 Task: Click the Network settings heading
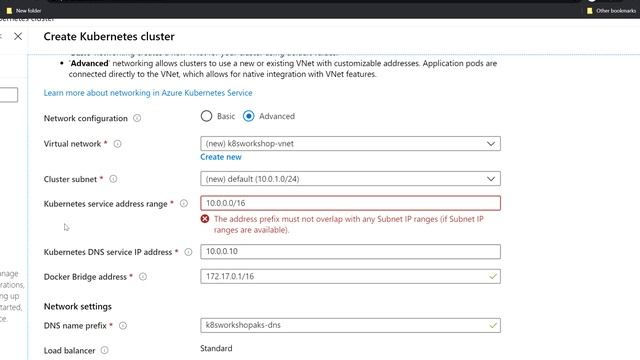coord(78,307)
